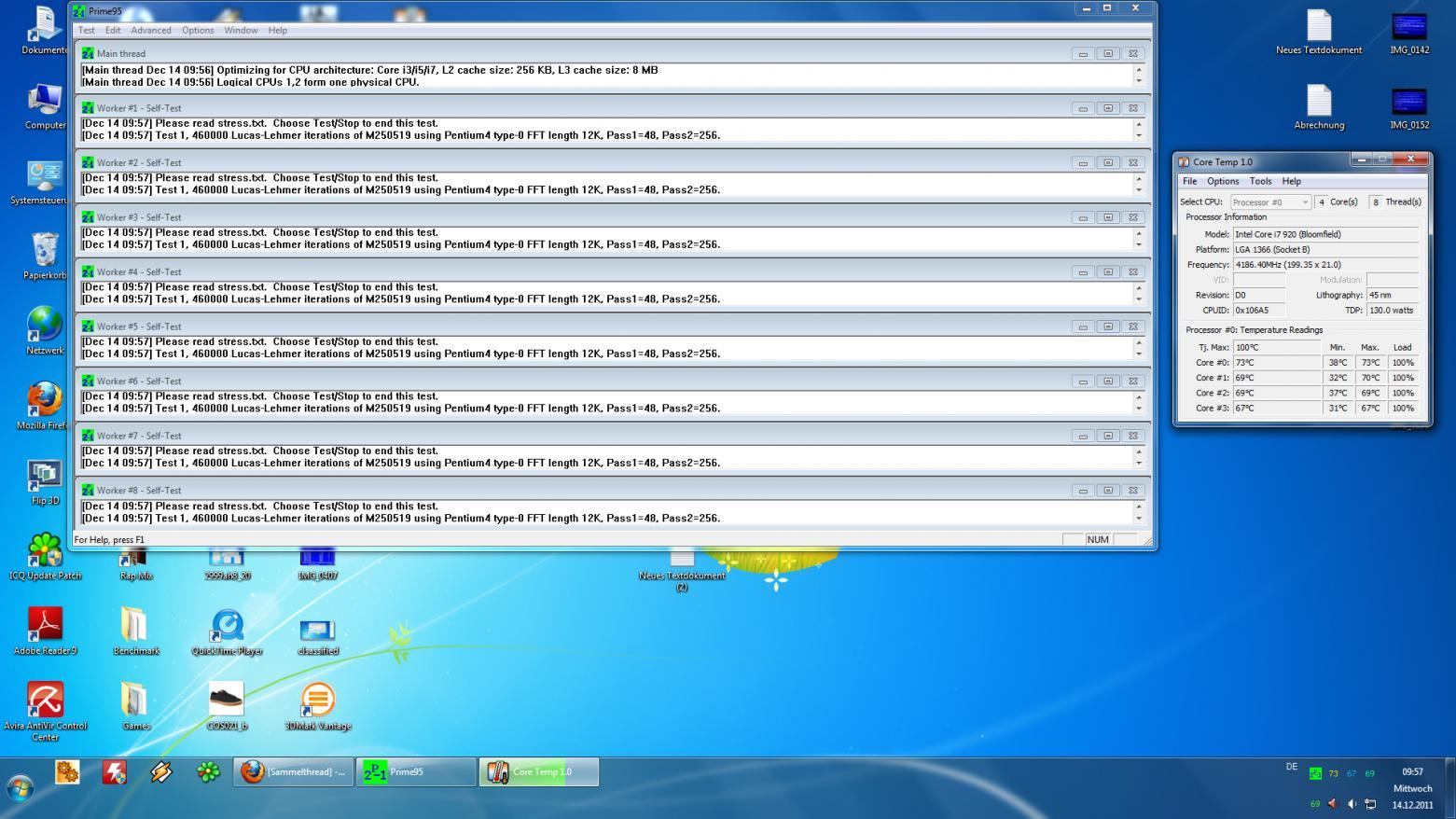The width and height of the screenshot is (1456, 819).
Task: Click the Core #0 temperature 73°C field
Action: point(1277,362)
